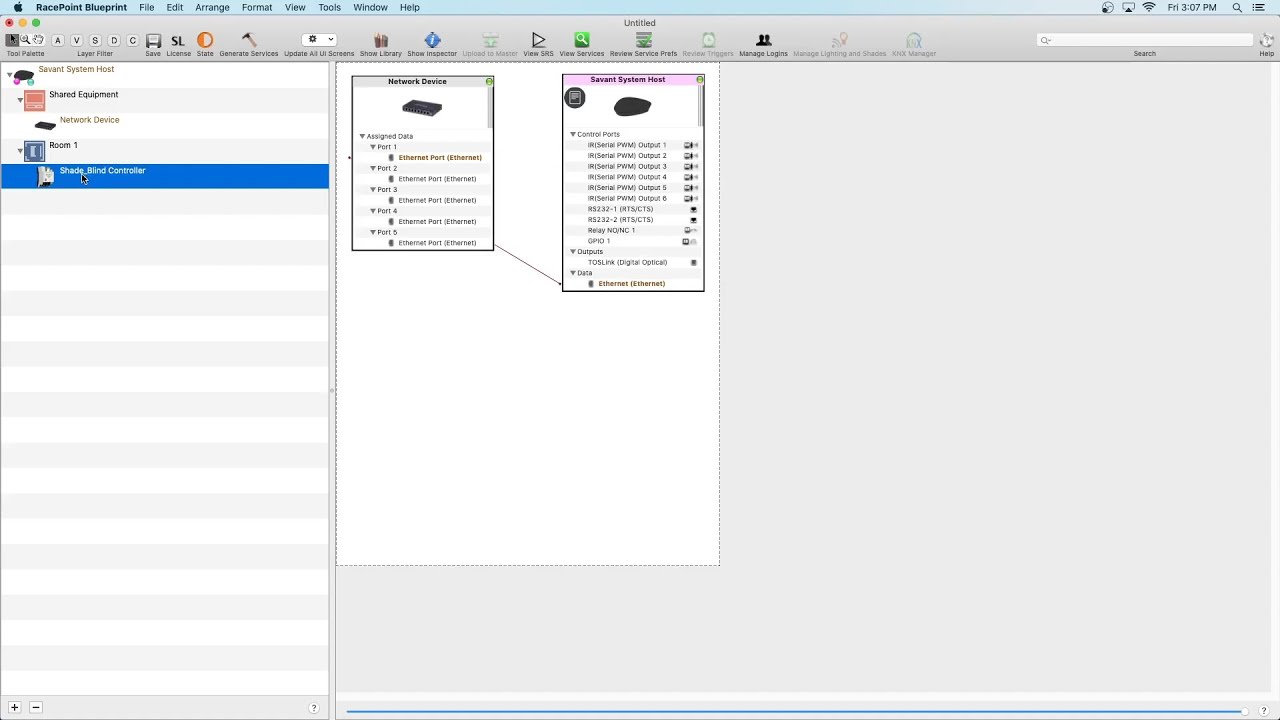Click the add (+) button at sidebar bottom
This screenshot has height=720, width=1280.
[14, 708]
